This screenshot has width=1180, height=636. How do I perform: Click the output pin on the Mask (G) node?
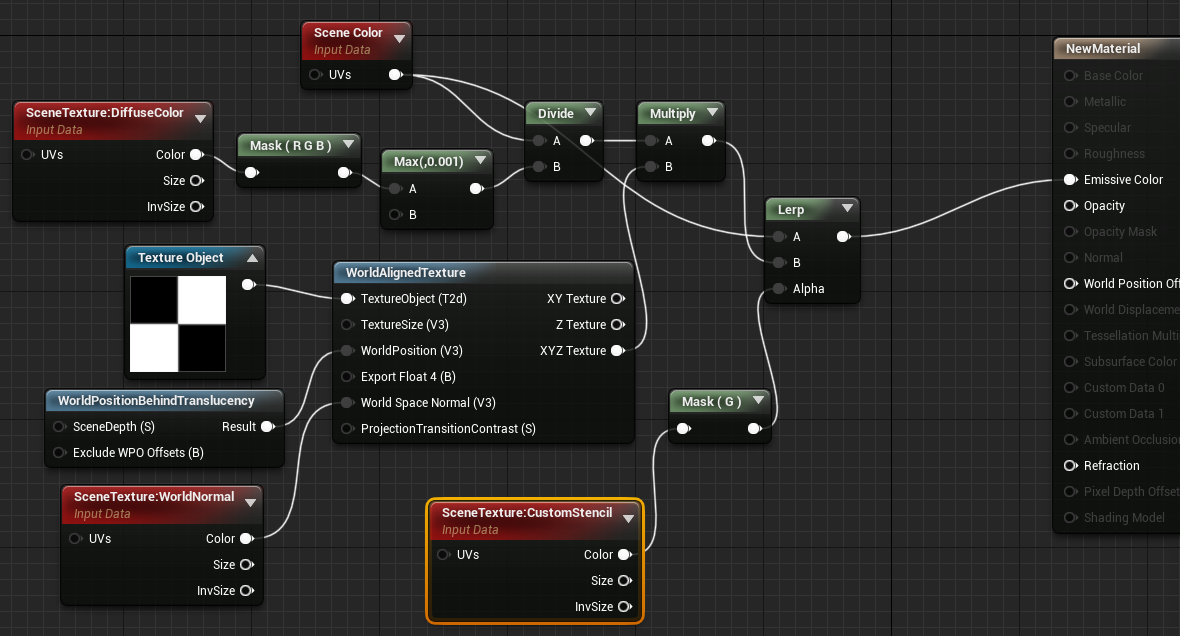(x=752, y=428)
